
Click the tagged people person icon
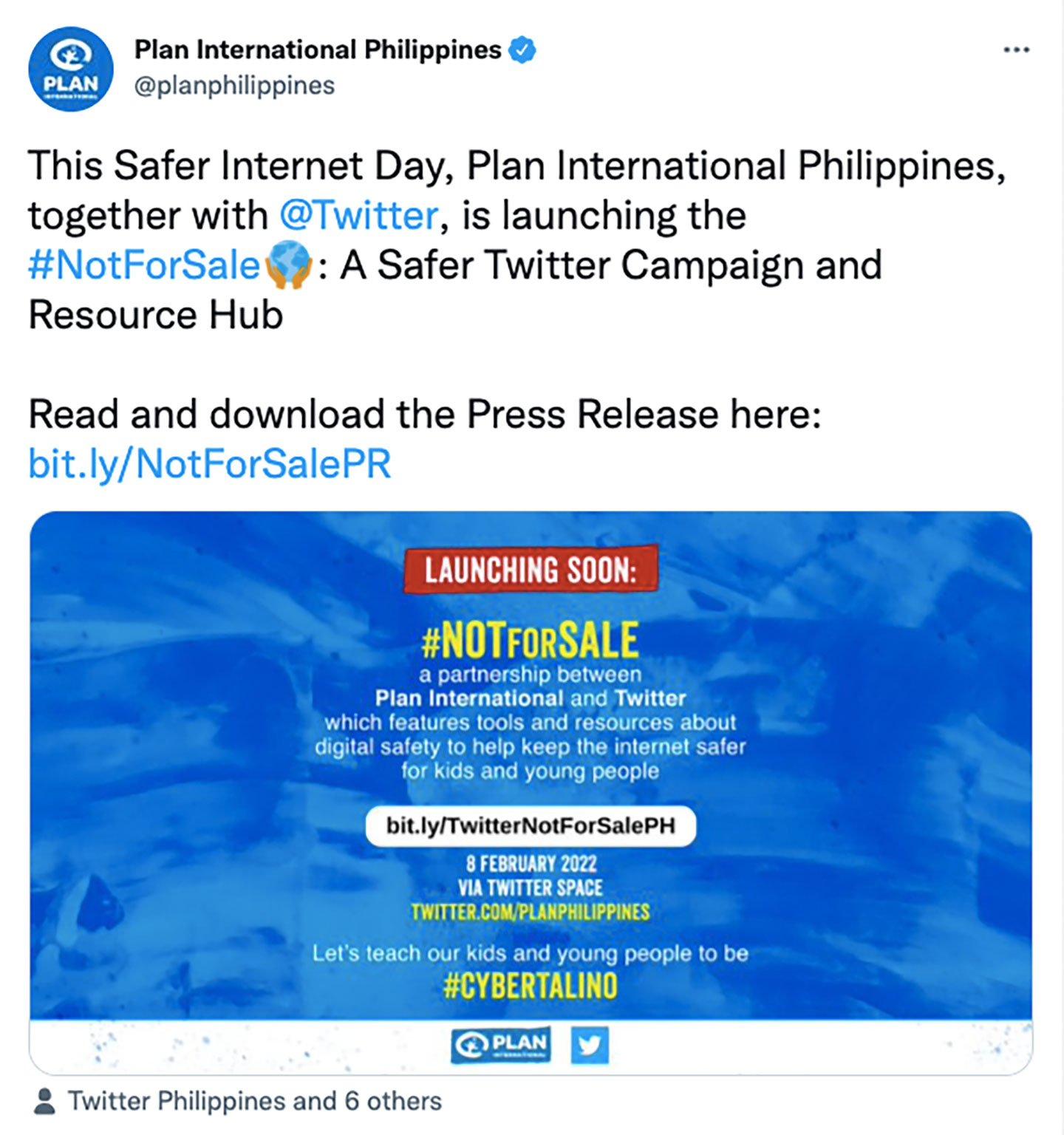click(x=44, y=1101)
